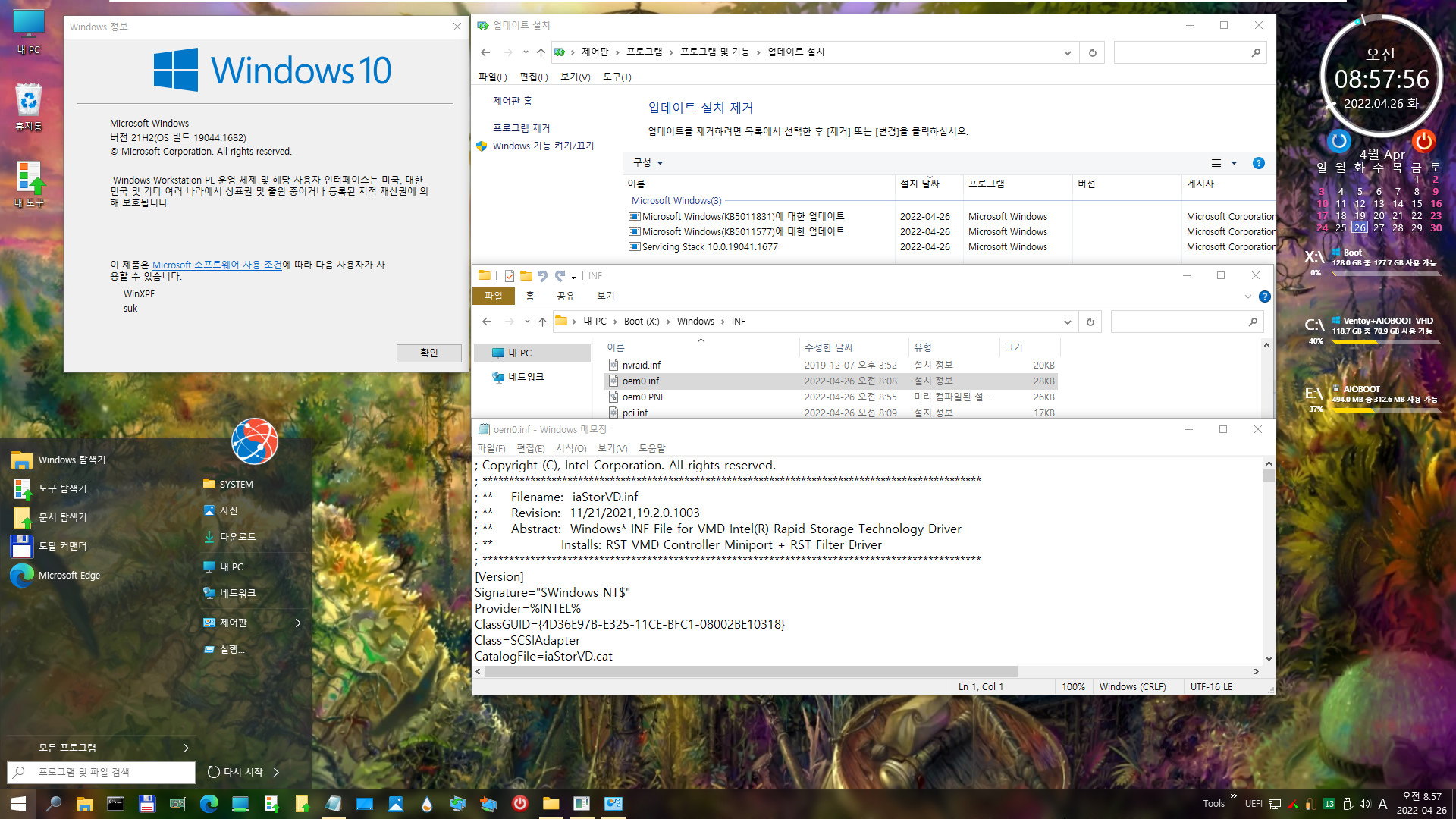Expand address bar history in 업데이트 설치 window
Viewport: 1456px width, 819px height.
[1067, 52]
